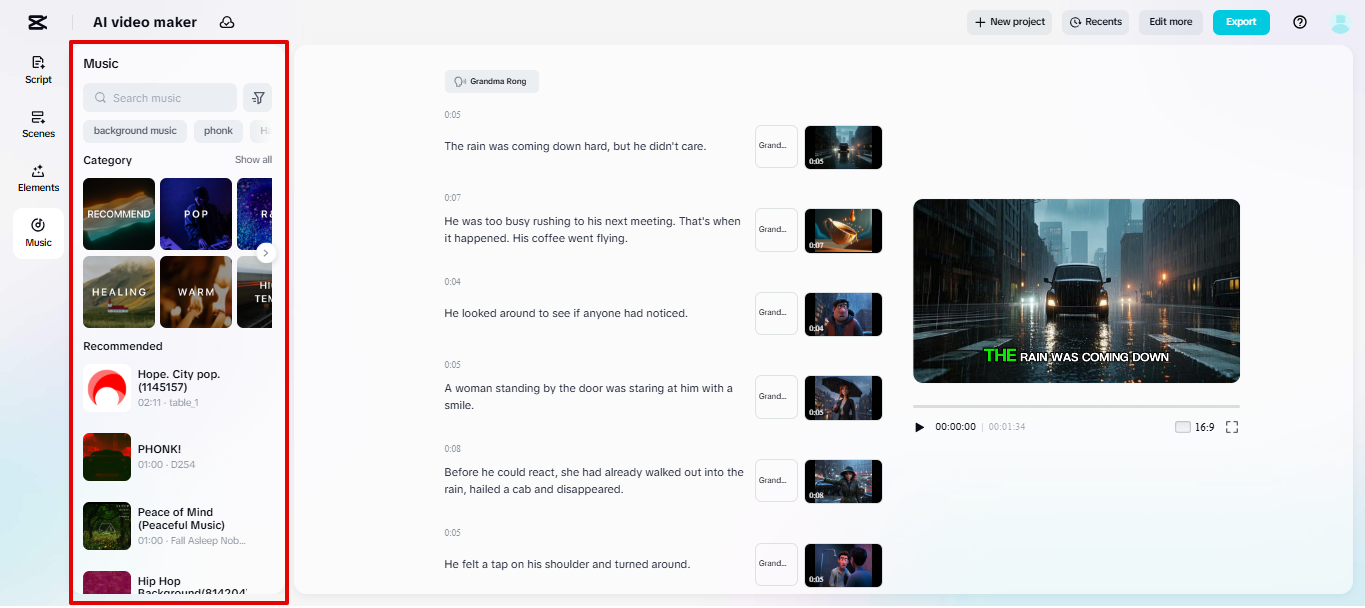The image size is (1365, 608).
Task: Click the rainy street scene thumbnail 0:05
Action: click(843, 147)
